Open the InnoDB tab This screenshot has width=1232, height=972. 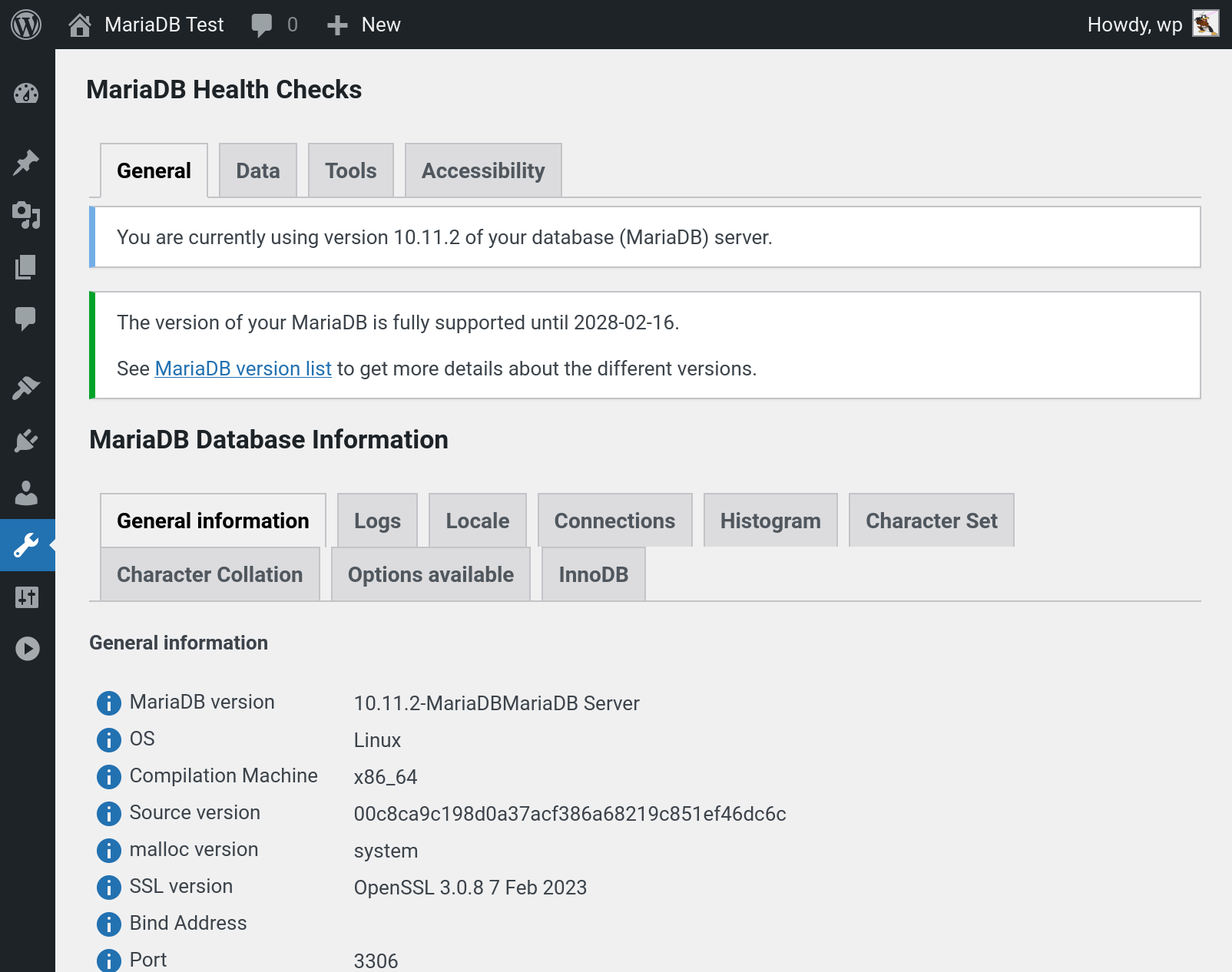point(593,574)
